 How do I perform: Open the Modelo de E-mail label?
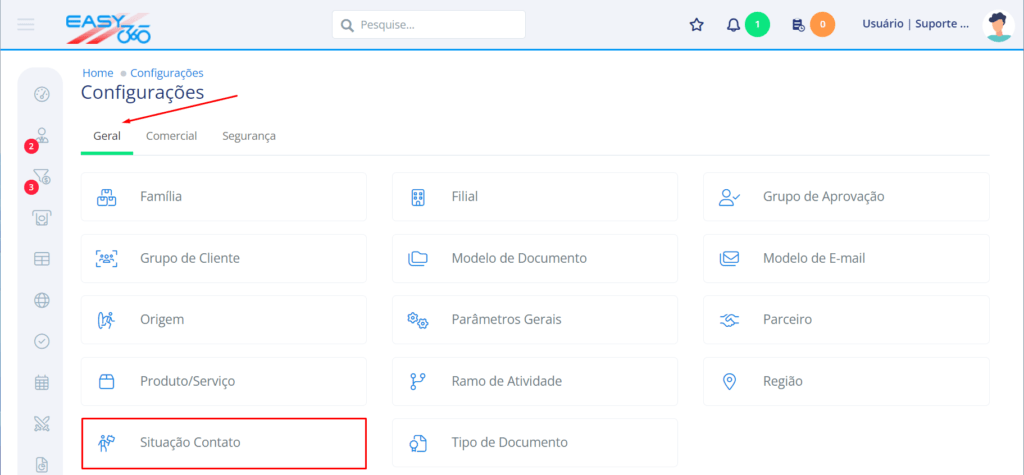point(814,258)
